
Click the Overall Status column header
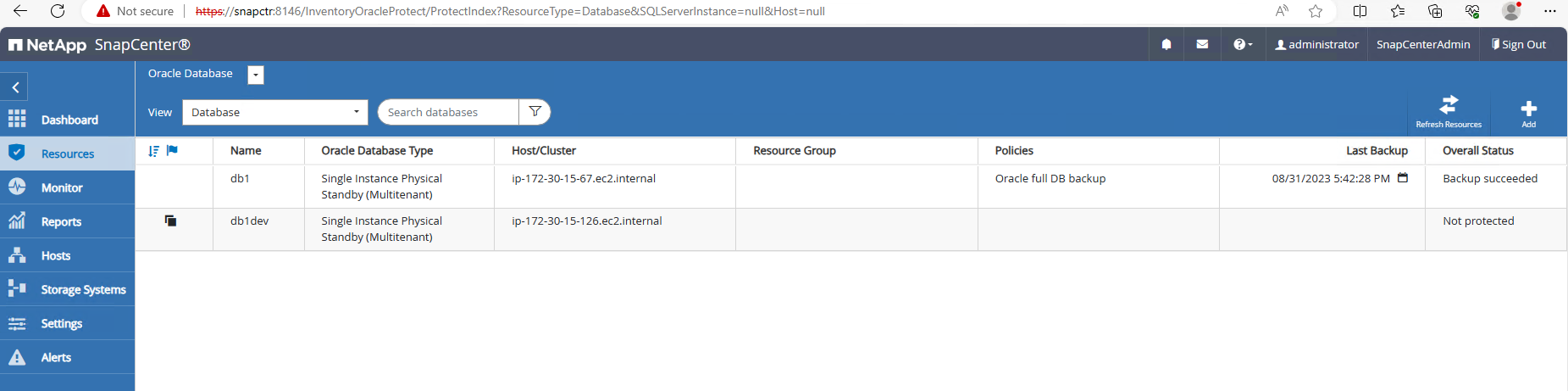coord(1478,150)
